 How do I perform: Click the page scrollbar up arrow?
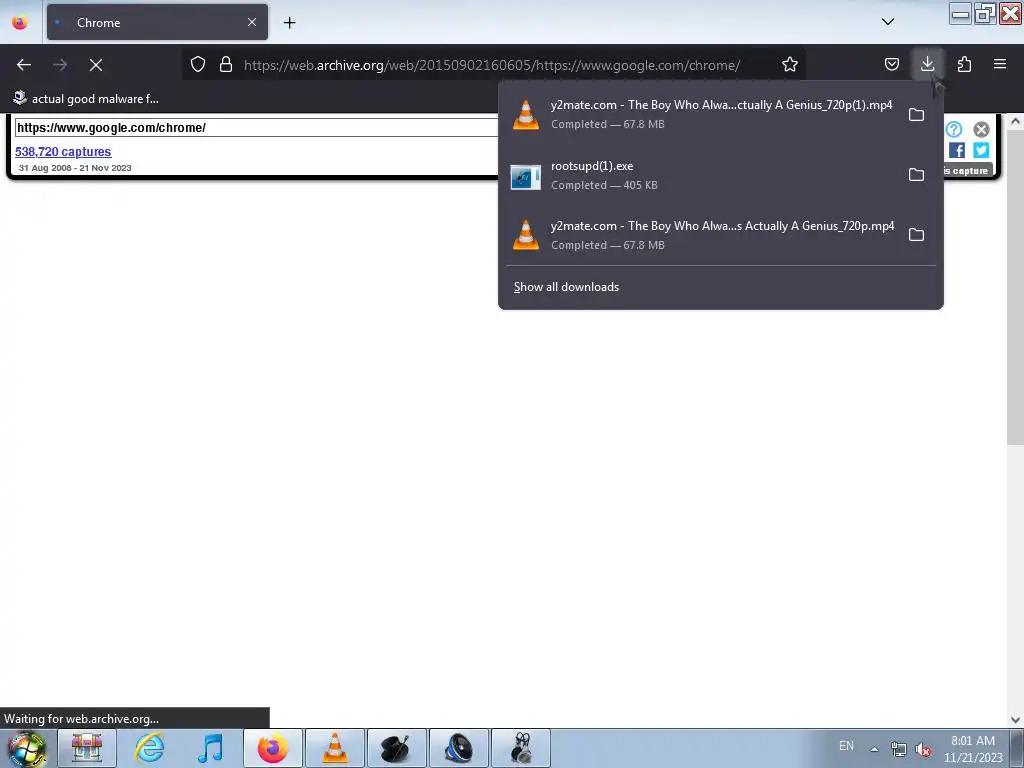click(1015, 121)
